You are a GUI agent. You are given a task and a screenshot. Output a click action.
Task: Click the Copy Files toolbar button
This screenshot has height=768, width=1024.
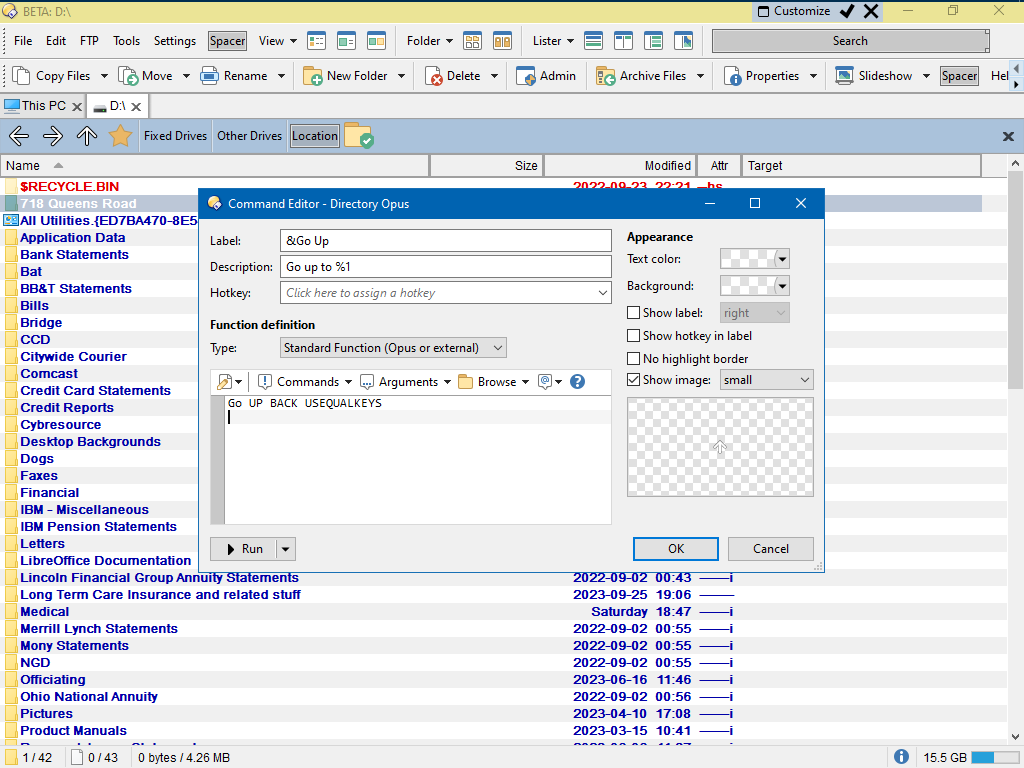tap(52, 76)
